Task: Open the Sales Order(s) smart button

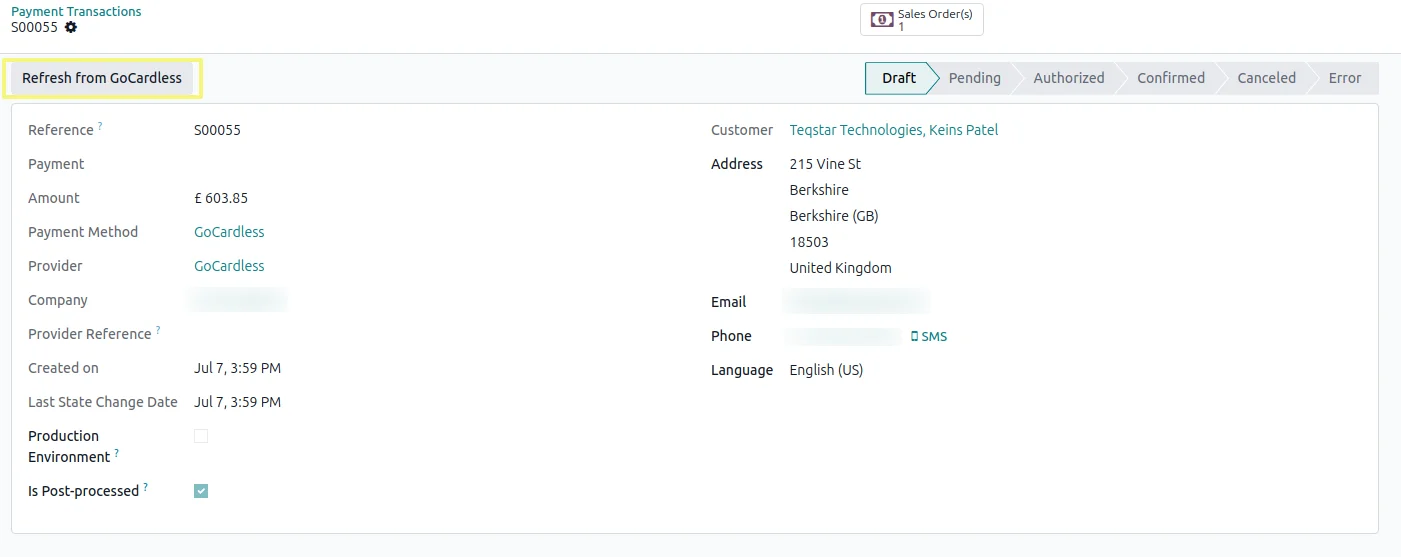Action: [x=921, y=20]
